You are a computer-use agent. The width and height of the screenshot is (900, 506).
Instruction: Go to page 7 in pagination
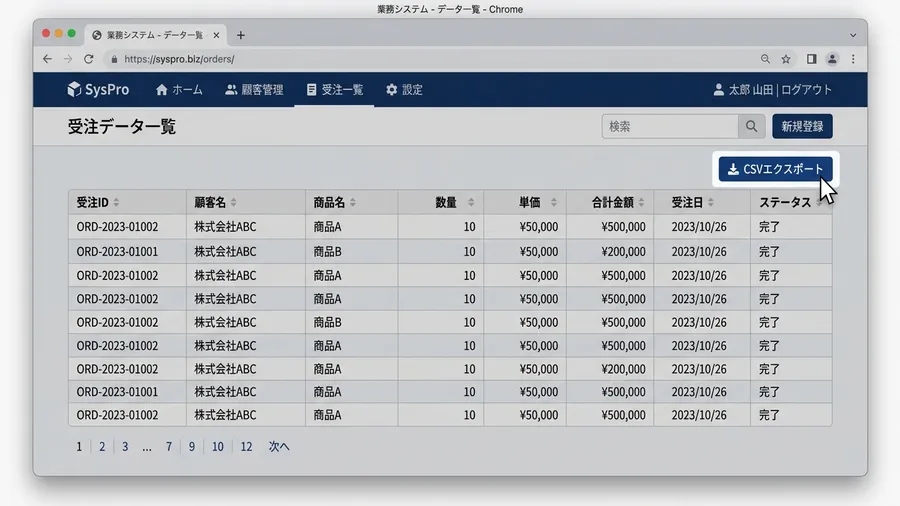click(x=169, y=446)
